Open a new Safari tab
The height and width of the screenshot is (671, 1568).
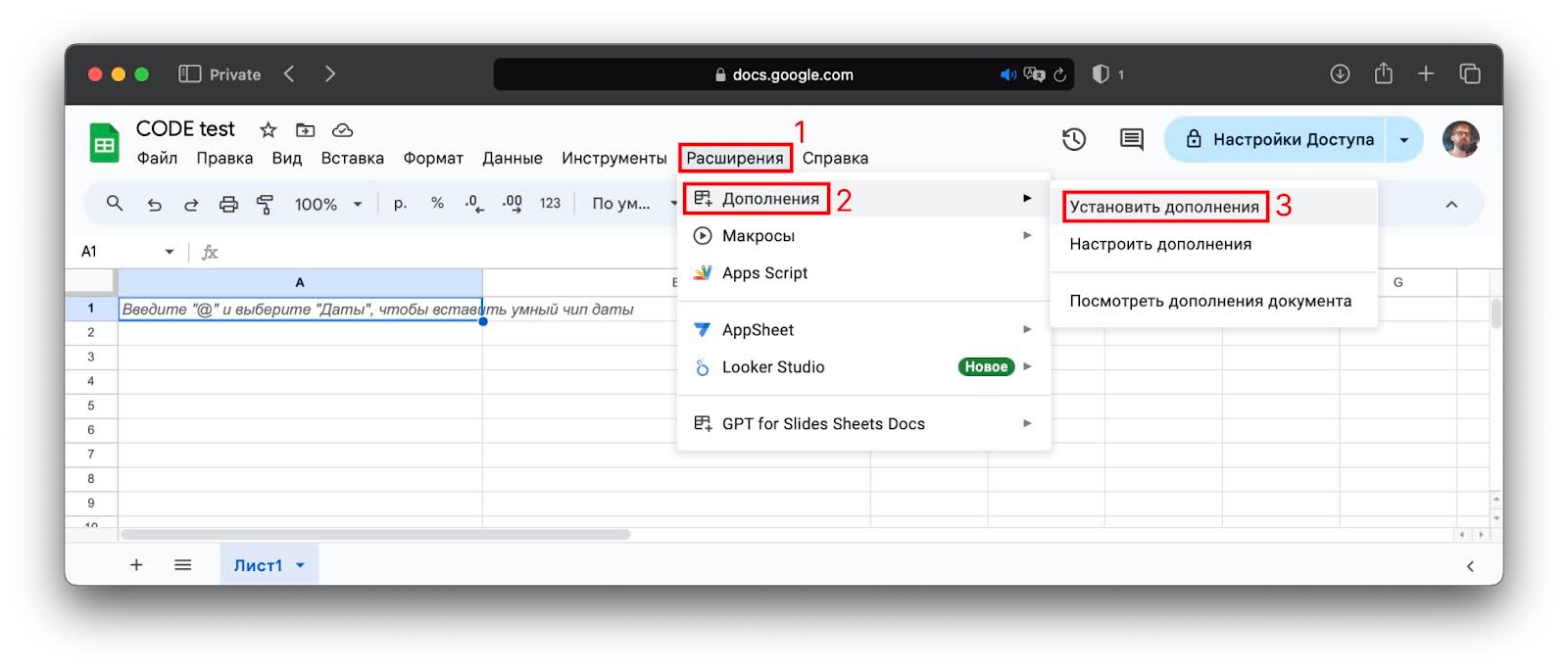tap(1426, 74)
